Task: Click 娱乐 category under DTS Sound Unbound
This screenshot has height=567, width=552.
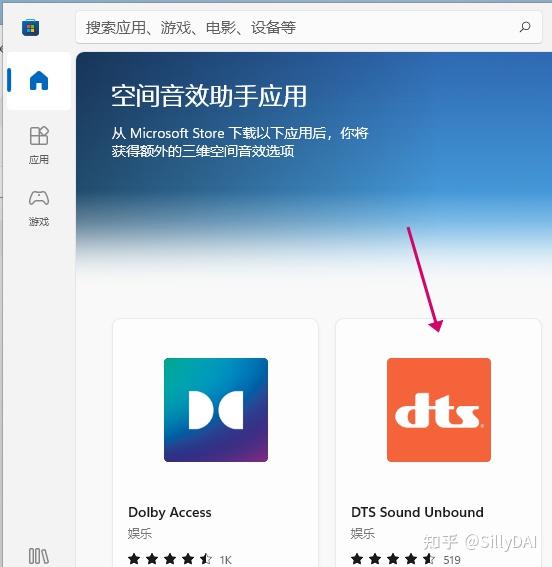Action: [x=363, y=533]
